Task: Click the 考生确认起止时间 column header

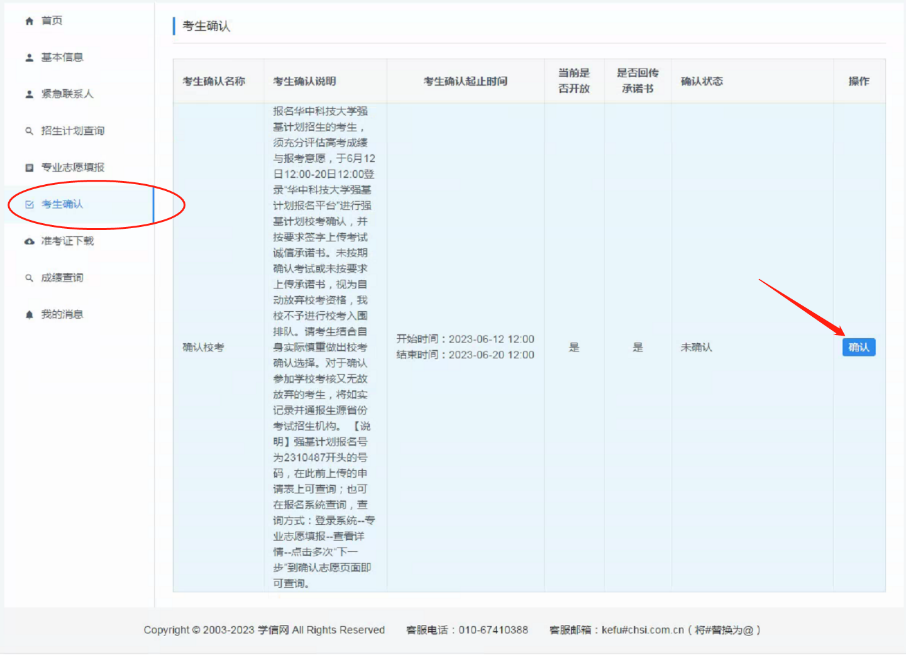Action: pyautogui.click(x=465, y=81)
